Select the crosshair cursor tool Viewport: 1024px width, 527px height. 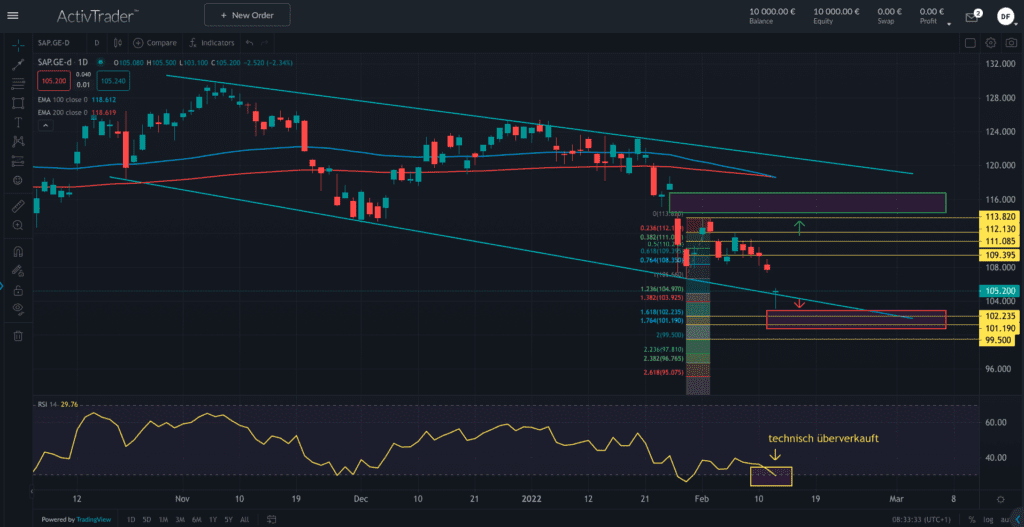17,45
